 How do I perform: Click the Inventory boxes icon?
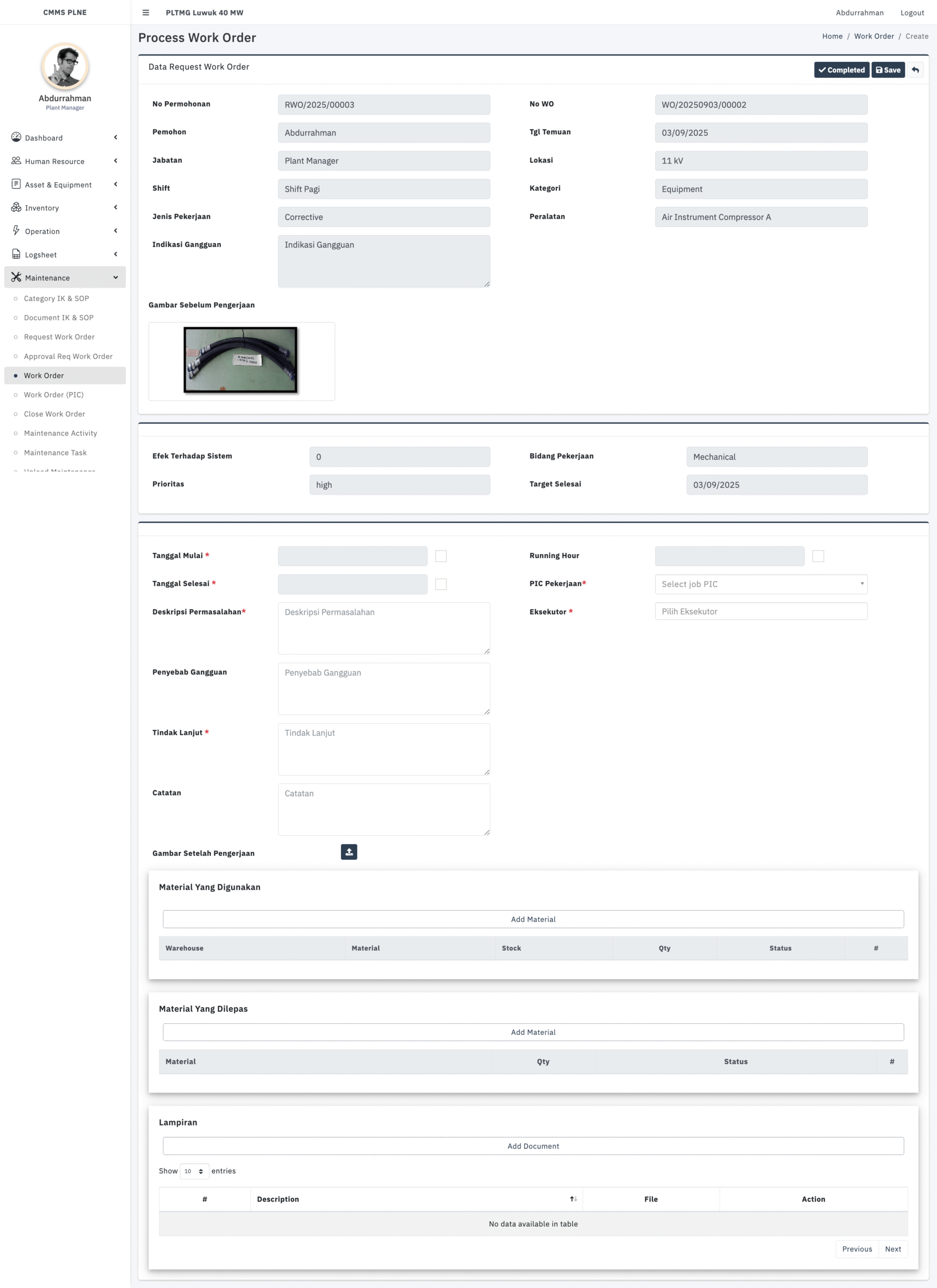pyautogui.click(x=16, y=207)
